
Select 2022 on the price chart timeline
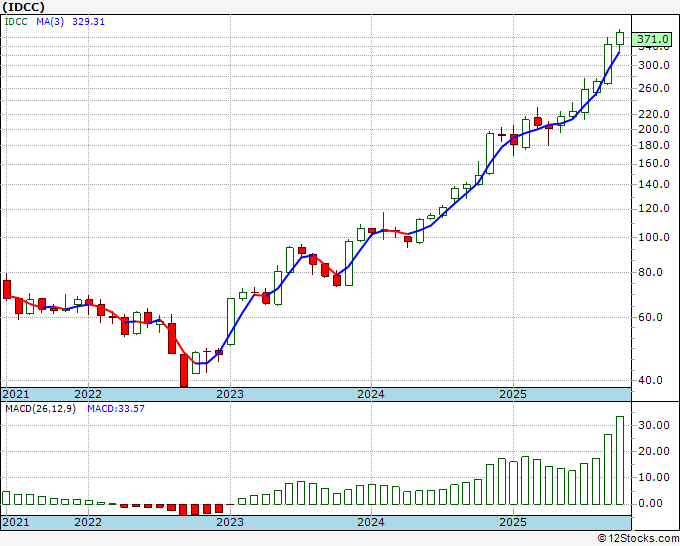(x=88, y=394)
